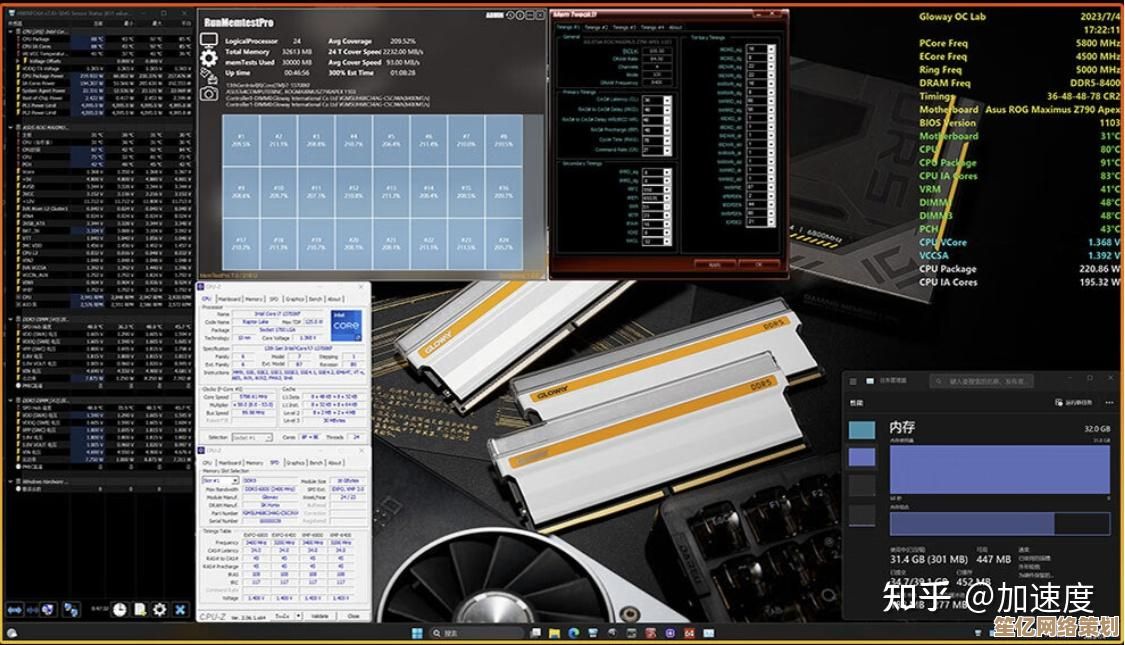Click the Close button in CPU-Z

(x=353, y=616)
